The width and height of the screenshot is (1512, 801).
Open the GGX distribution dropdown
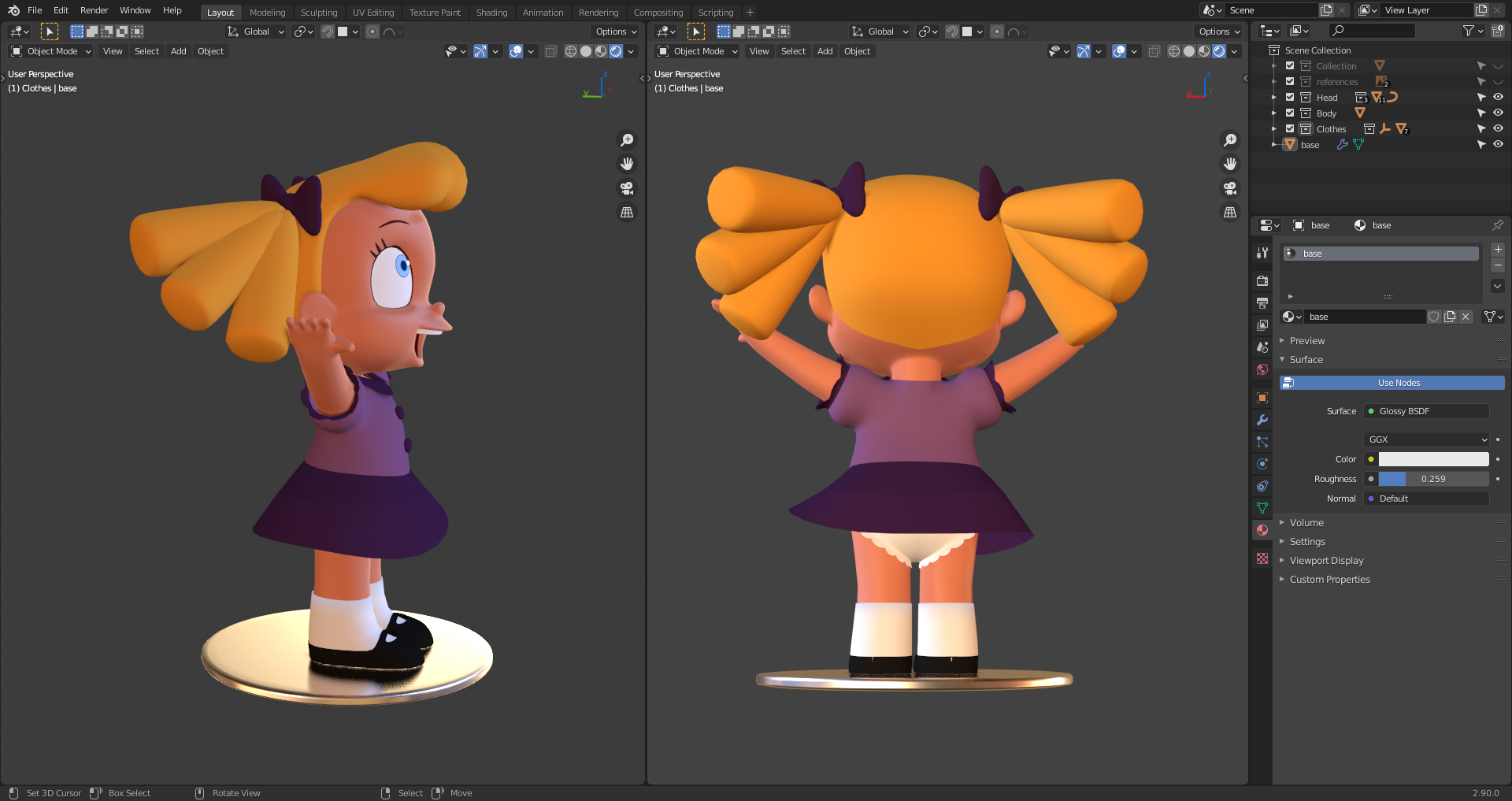pos(1426,439)
